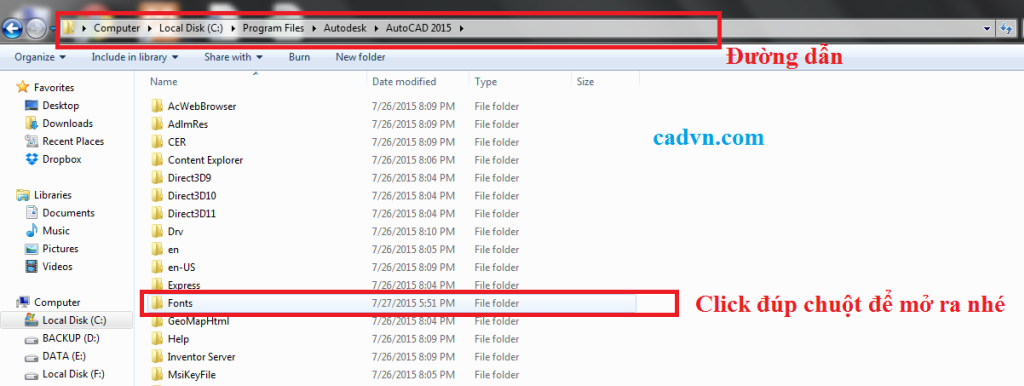This screenshot has height=386, width=1024.
Task: Click the 7/27/2015 5:51 PM date cell
Action: point(413,303)
